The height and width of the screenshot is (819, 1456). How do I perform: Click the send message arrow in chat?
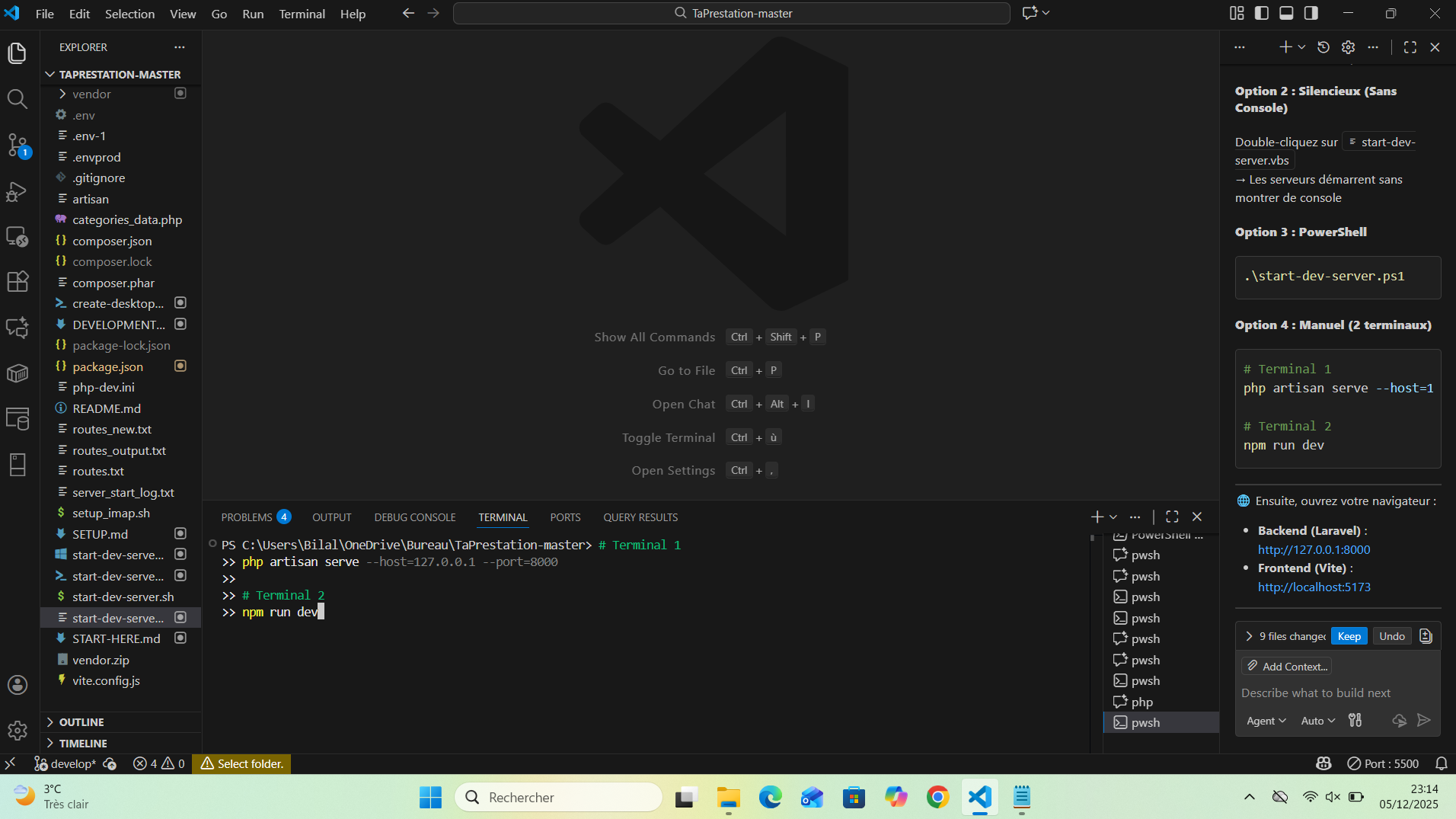click(1423, 720)
